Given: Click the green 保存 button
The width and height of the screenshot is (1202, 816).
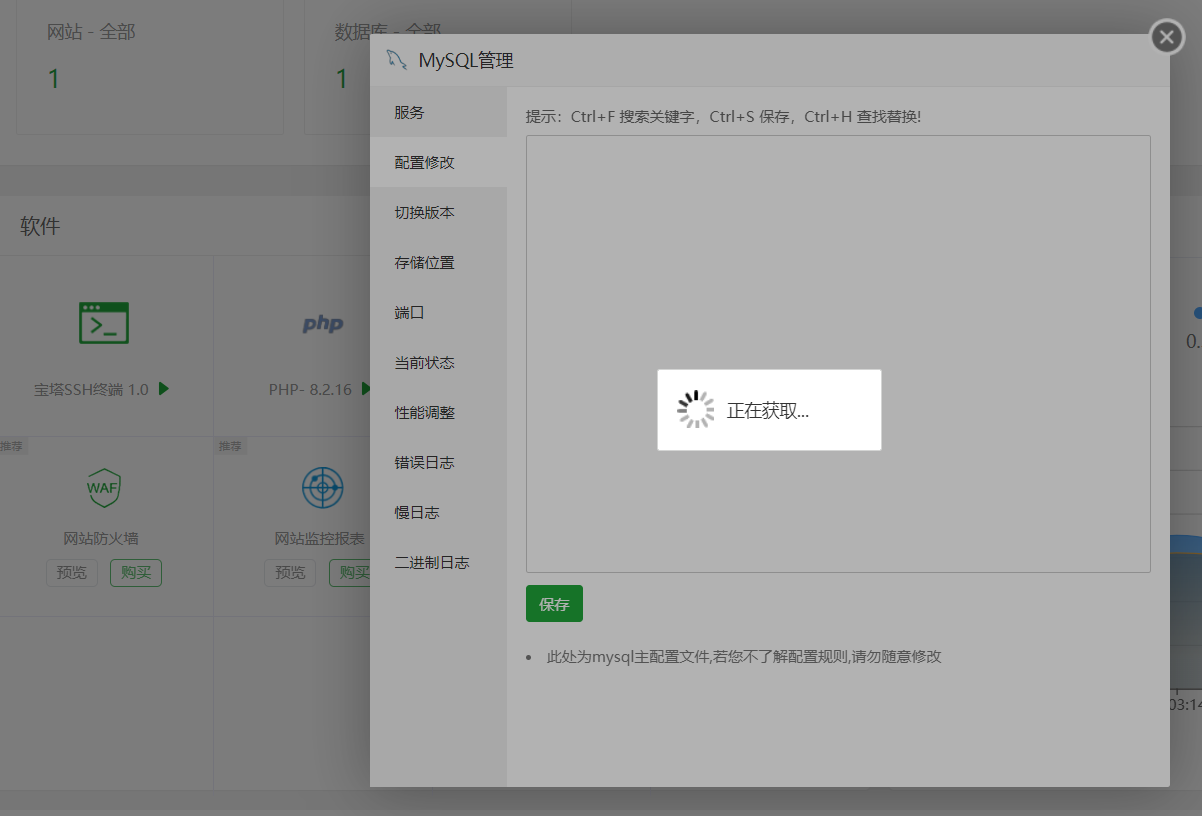Looking at the screenshot, I should 554,604.
